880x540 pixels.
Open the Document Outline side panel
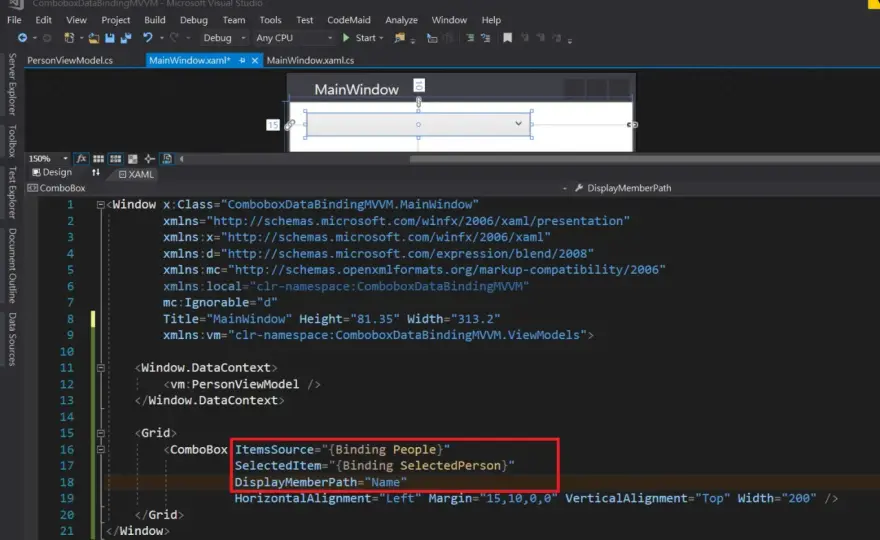pos(12,266)
